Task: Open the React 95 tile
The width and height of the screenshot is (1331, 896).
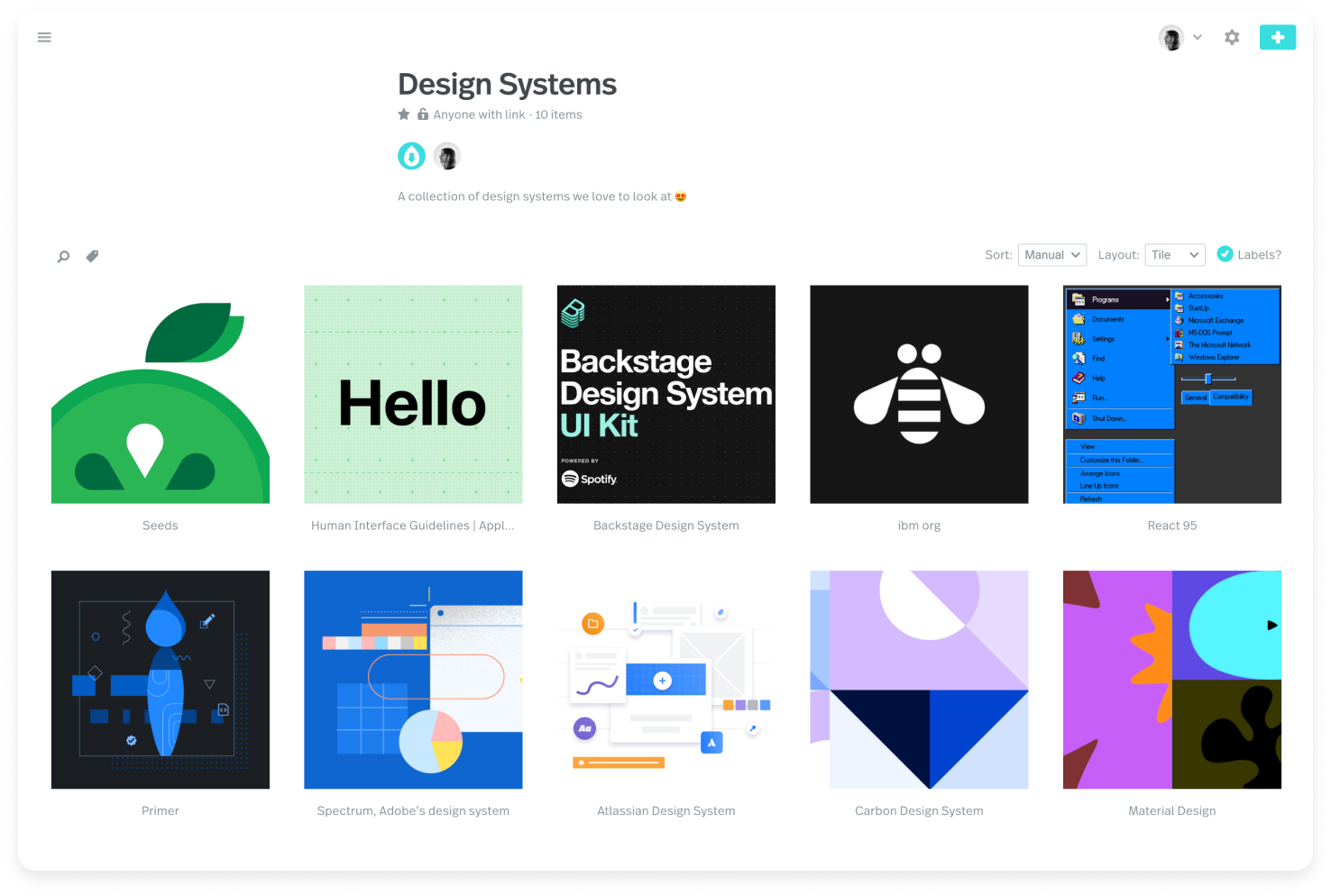Action: (1172, 395)
